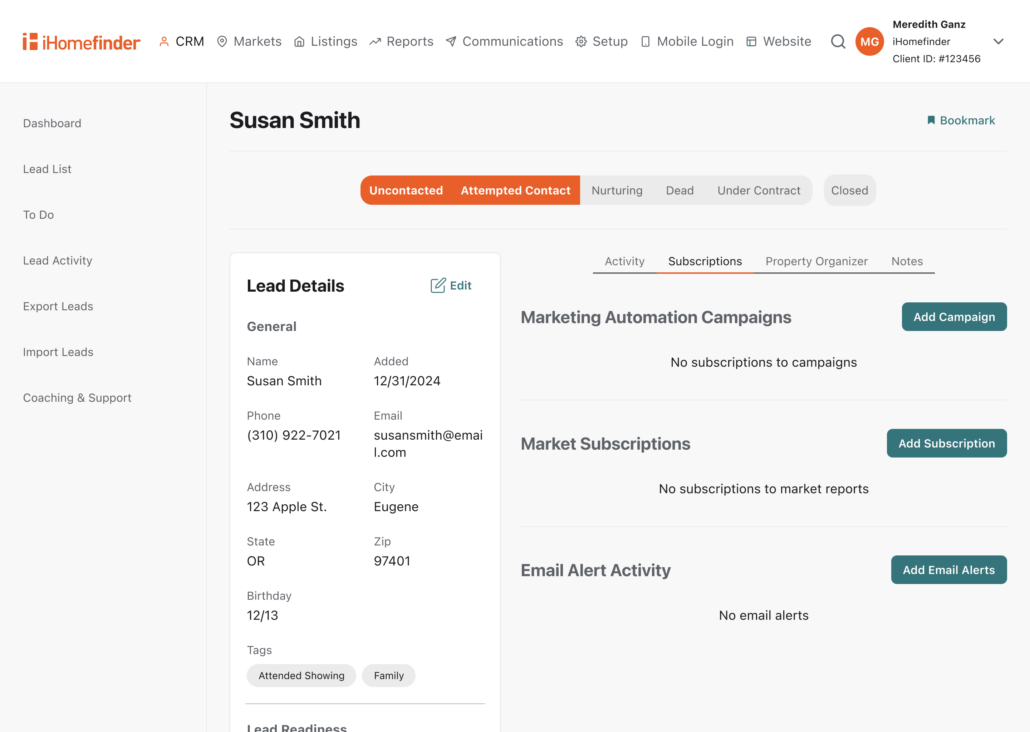
Task: Expand the account dropdown chevron
Action: [x=998, y=42]
